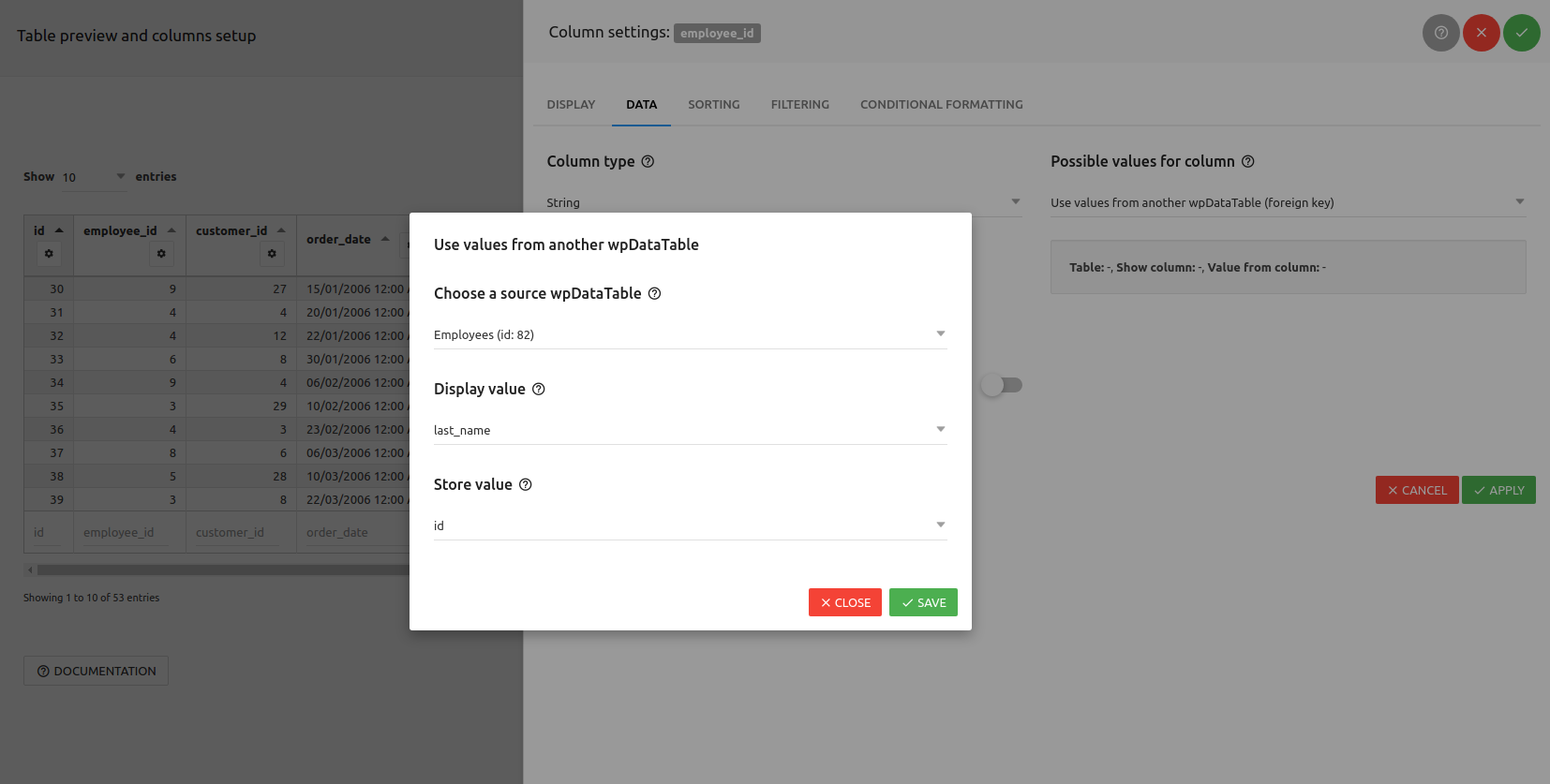Click the red CLOSE button in dialog
The image size is (1550, 784).
[845, 602]
